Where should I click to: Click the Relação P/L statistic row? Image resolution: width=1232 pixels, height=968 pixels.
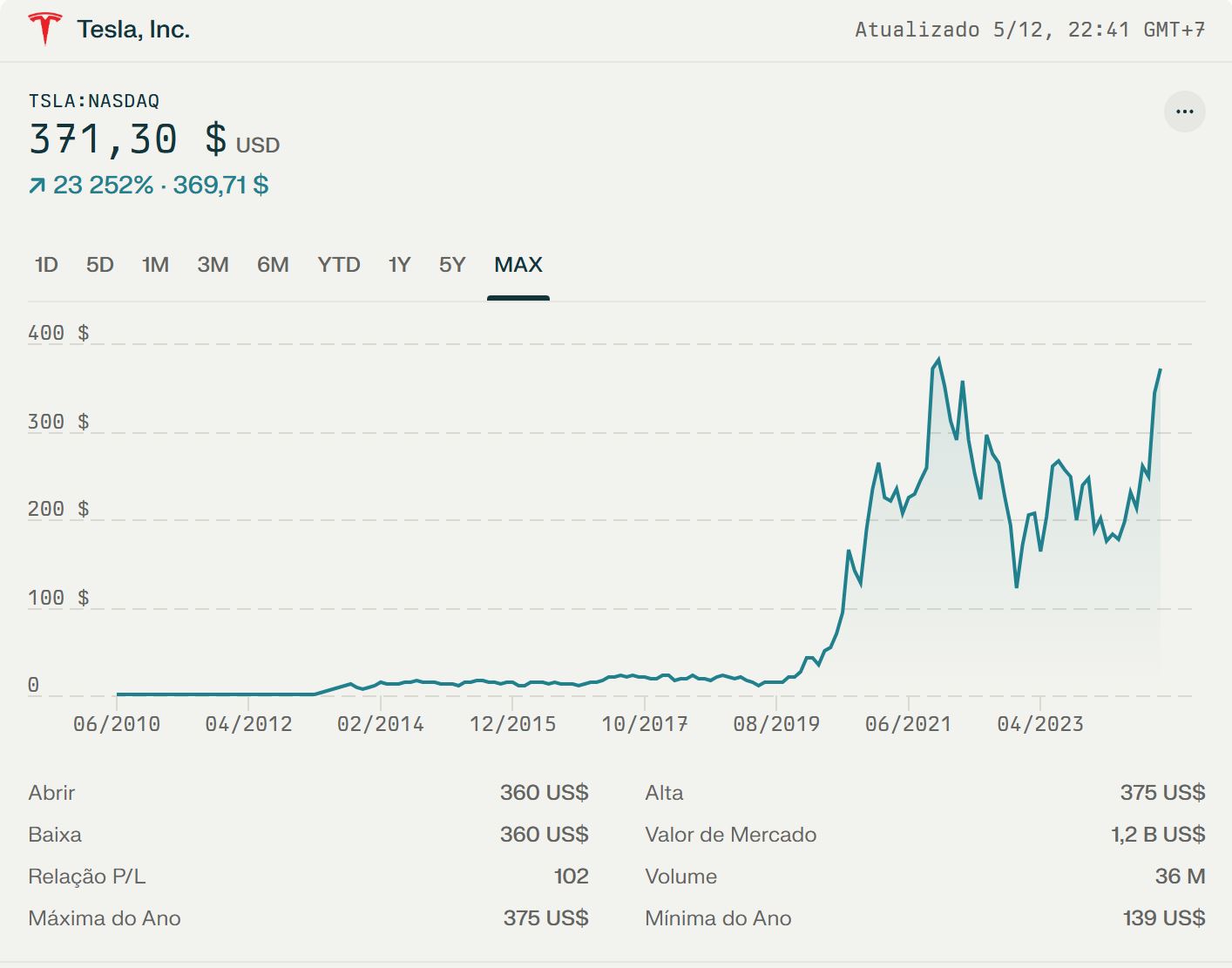308,877
